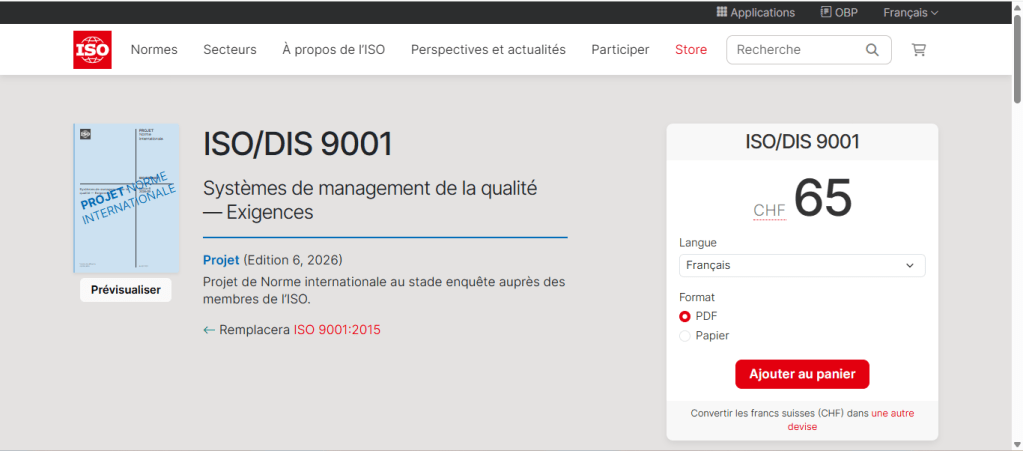Image resolution: width=1023 pixels, height=451 pixels.
Task: Open Perspectives et actualités menu
Action: (488, 50)
